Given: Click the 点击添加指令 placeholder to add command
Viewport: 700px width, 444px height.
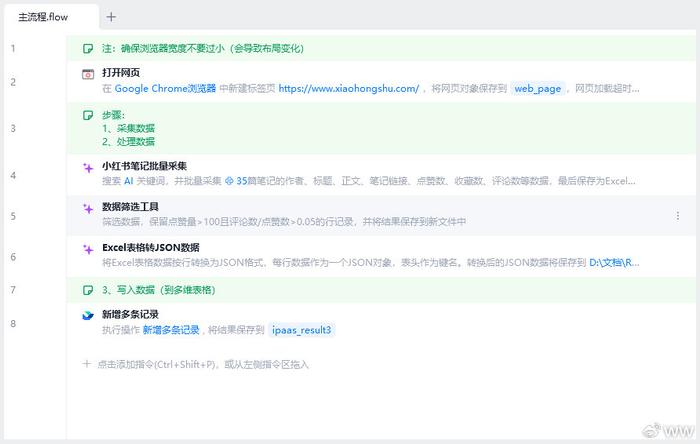Looking at the screenshot, I should coord(203,365).
